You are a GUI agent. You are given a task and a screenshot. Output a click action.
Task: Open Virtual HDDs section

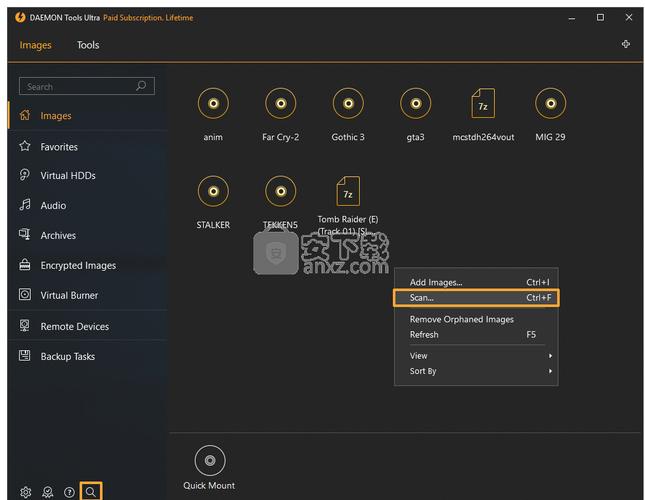[x=88, y=176]
